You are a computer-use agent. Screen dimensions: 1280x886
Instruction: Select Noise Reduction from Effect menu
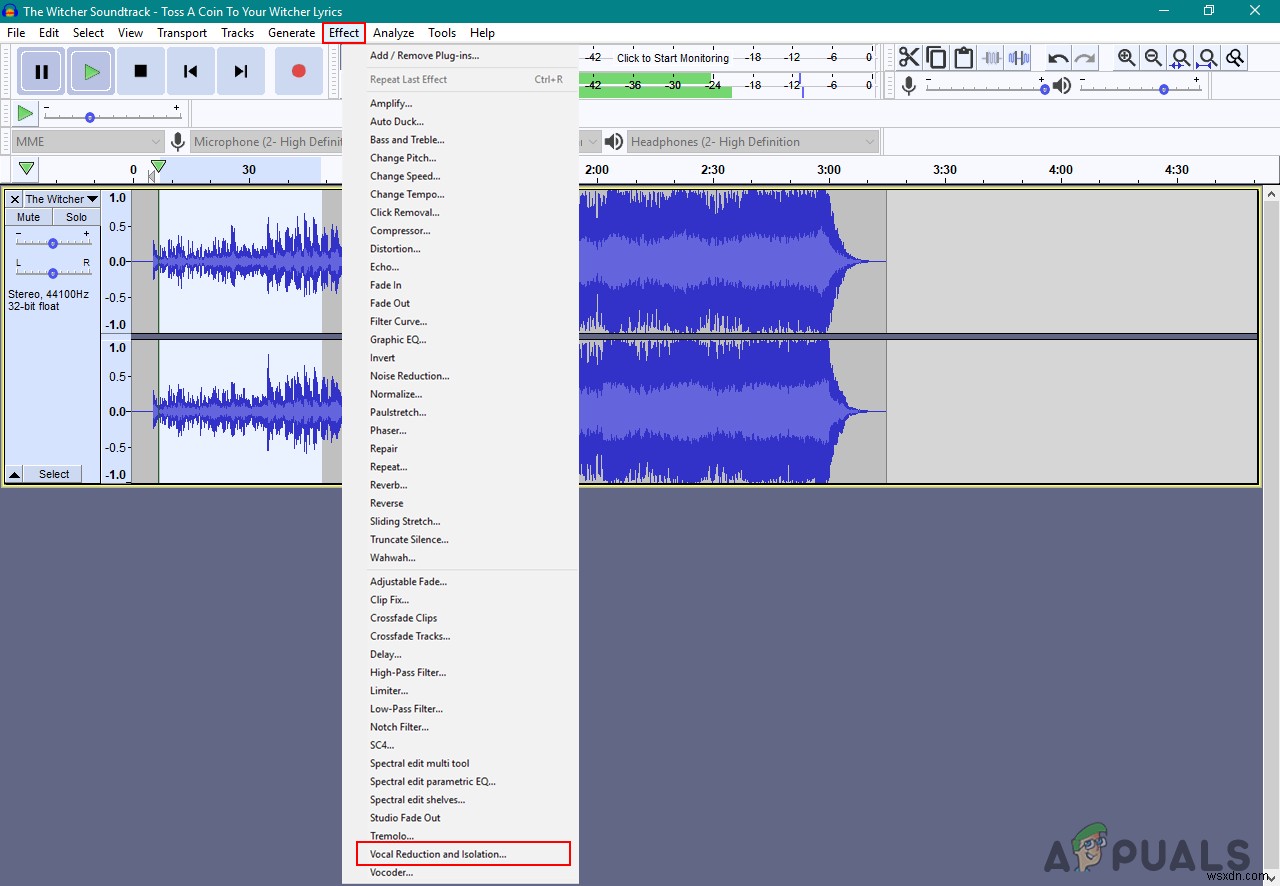coord(409,376)
